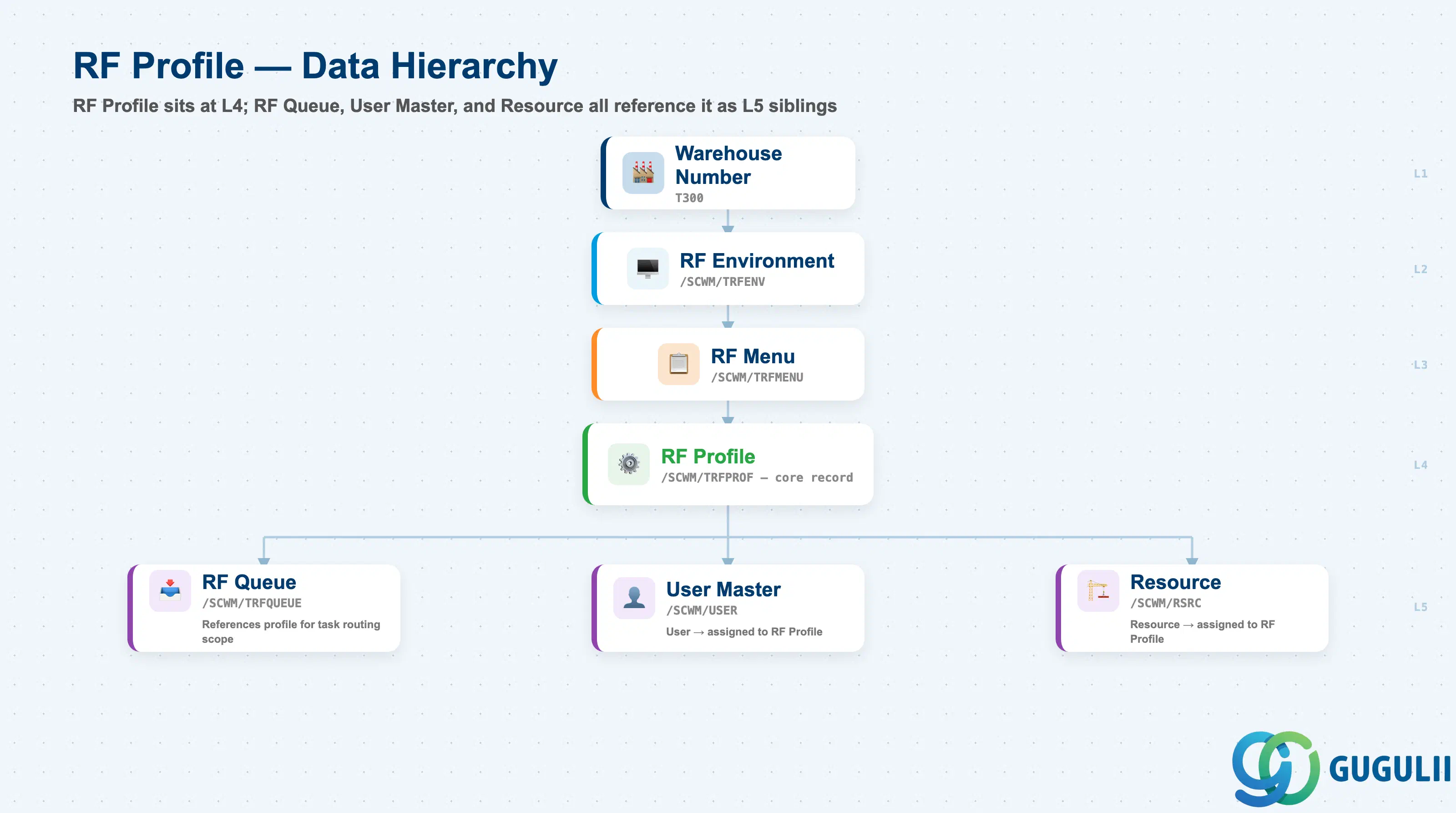
Task: Select the green RF Profile title
Action: pyautogui.click(x=708, y=456)
